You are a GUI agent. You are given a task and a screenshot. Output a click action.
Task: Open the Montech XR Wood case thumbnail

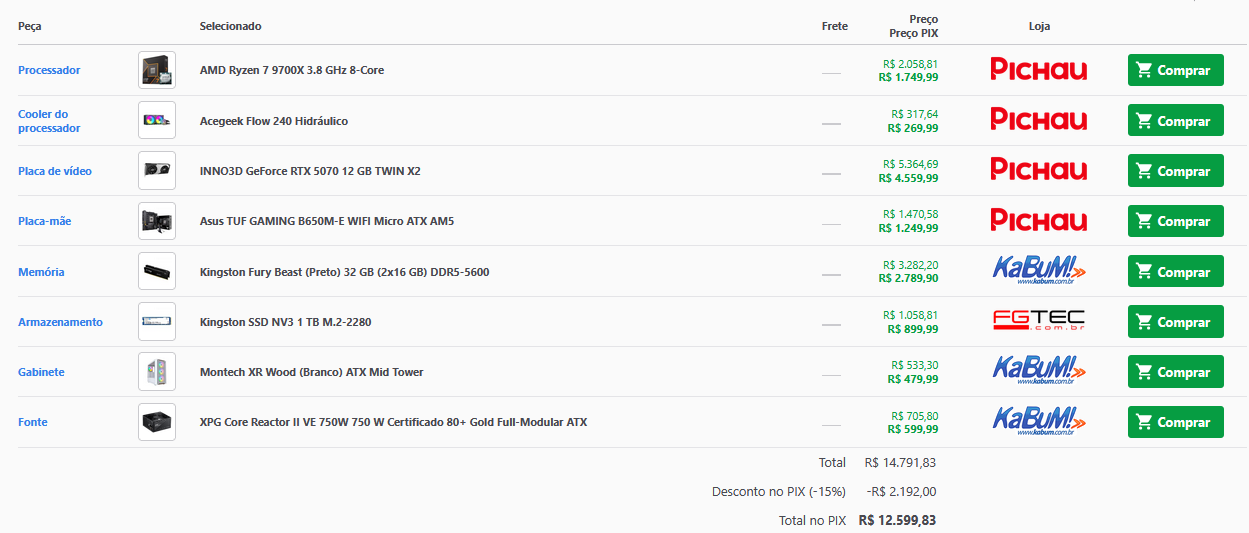tap(157, 372)
